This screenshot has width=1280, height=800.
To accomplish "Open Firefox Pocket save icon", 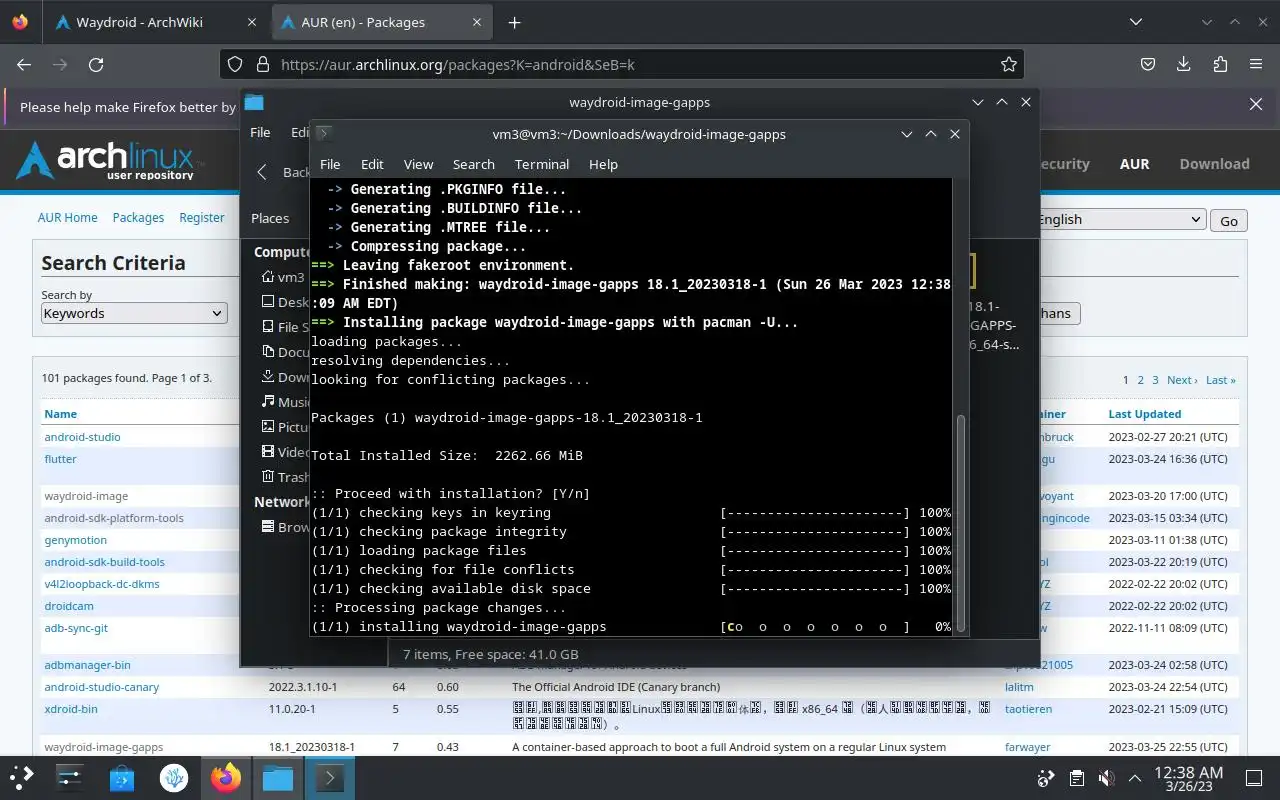I will pyautogui.click(x=1148, y=64).
